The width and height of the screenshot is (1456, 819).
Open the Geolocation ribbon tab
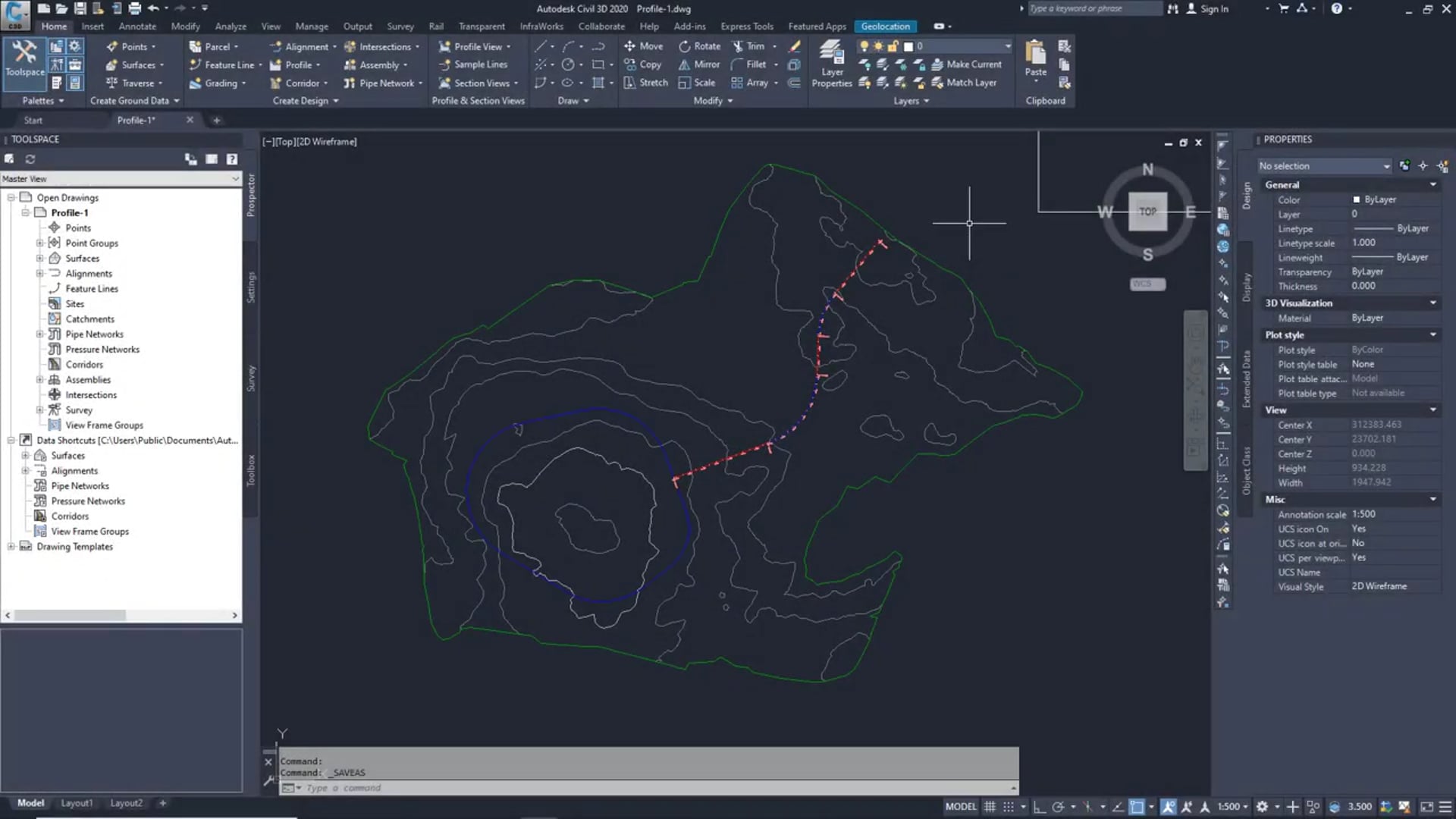[885, 26]
